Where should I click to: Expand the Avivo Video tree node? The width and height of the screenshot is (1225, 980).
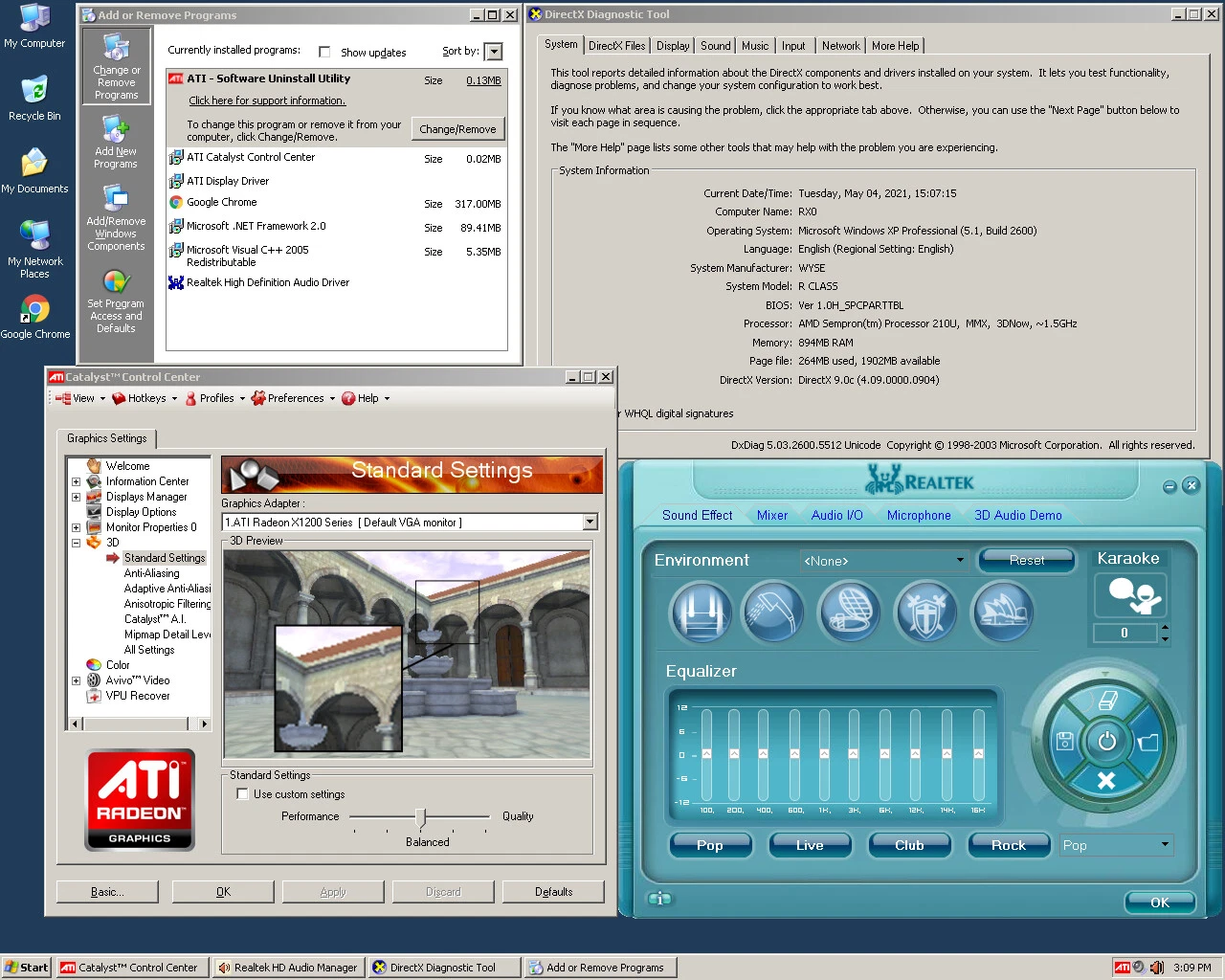tap(76, 680)
